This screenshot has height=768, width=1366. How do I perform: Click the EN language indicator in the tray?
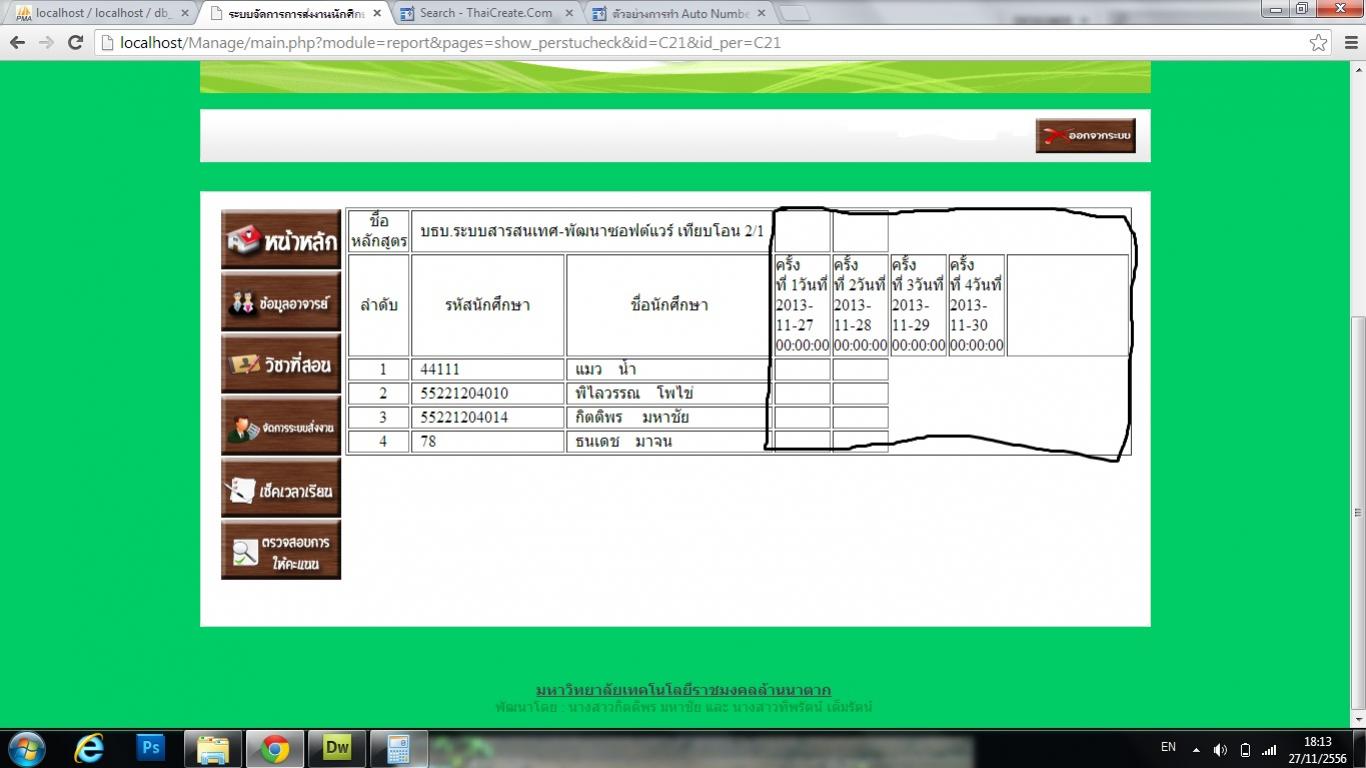[x=1168, y=747]
